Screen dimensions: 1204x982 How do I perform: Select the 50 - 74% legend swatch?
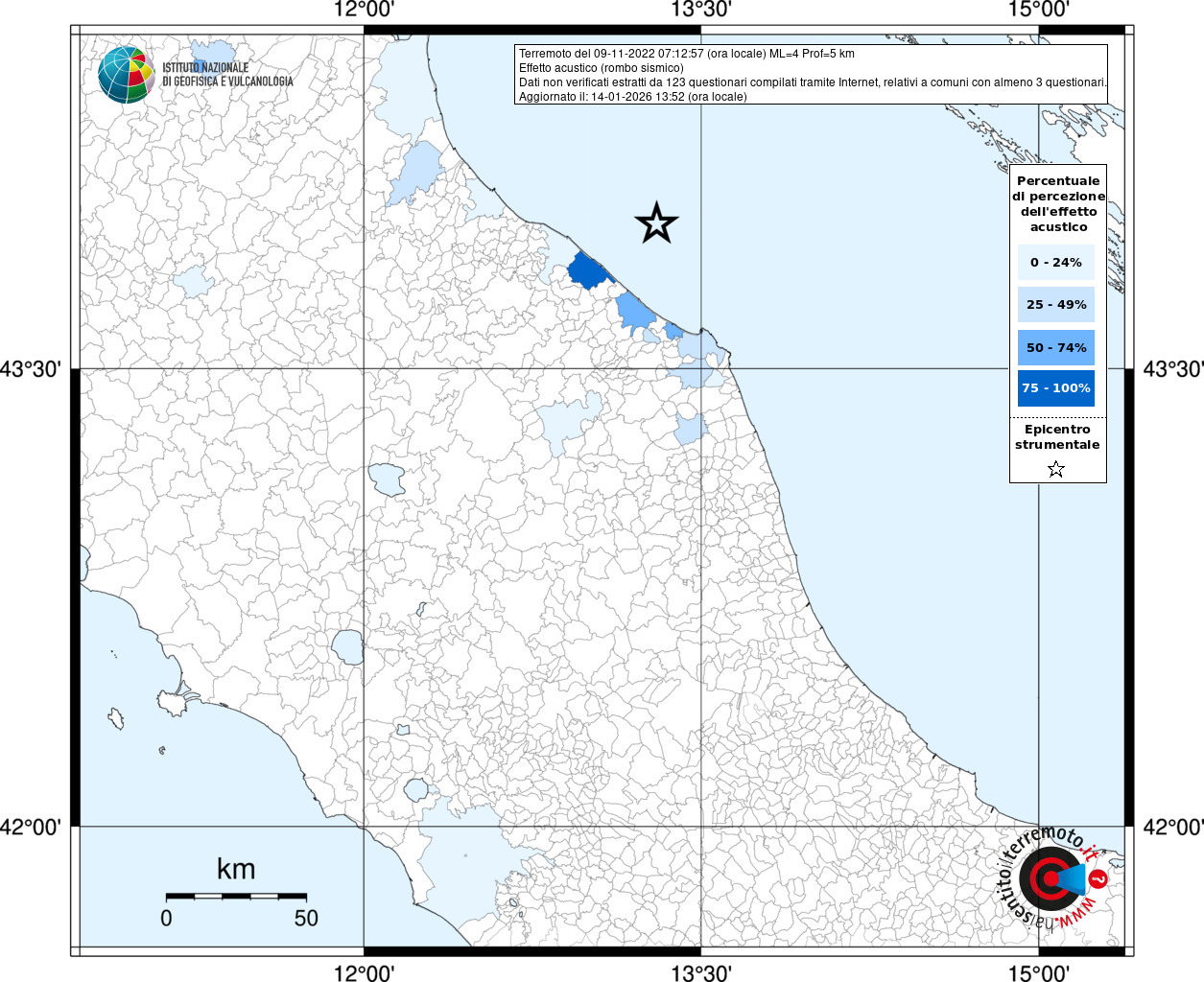(1055, 347)
